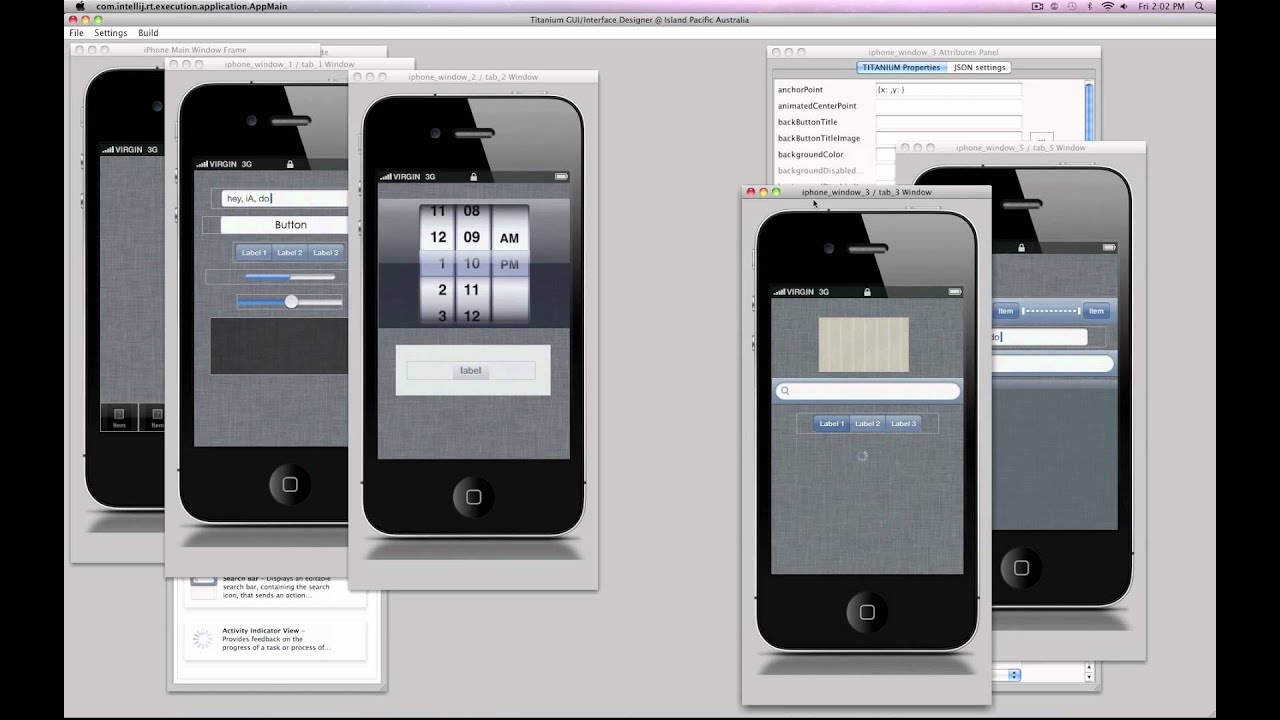Focus the iPhone Main Window Frame title bar
This screenshot has width=1280, height=720.
click(x=195, y=50)
